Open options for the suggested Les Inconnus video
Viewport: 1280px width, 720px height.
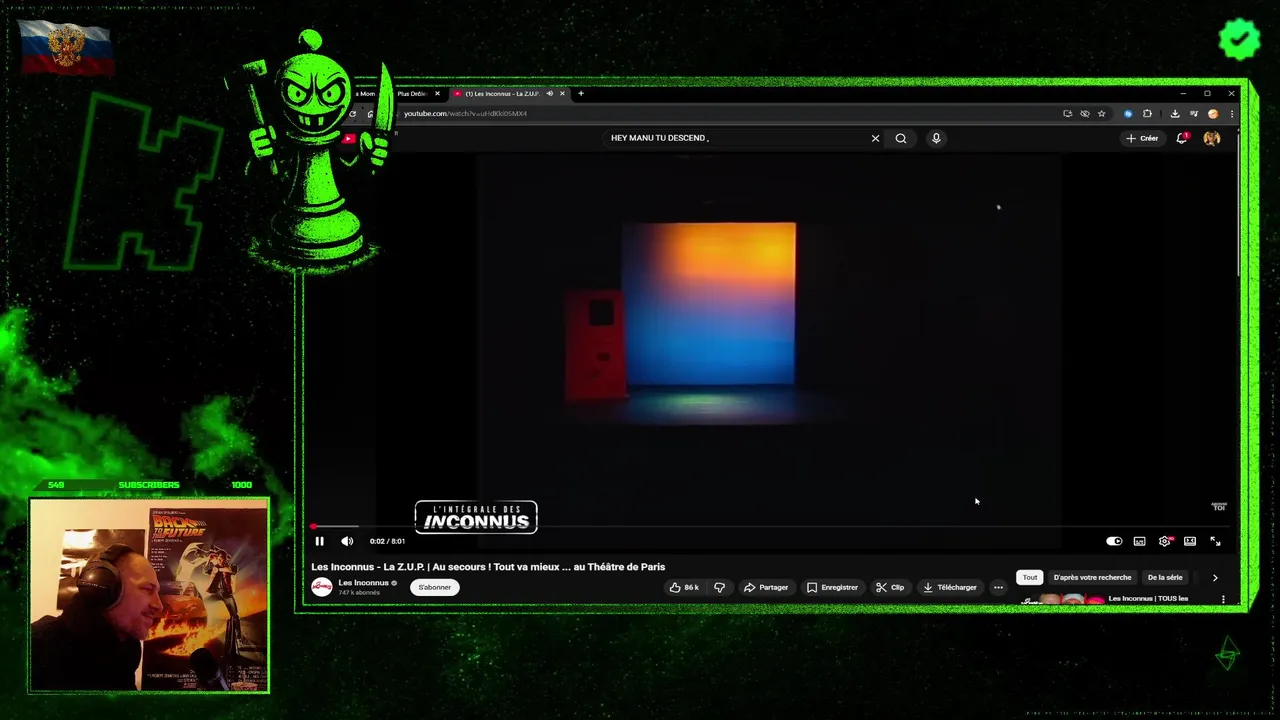1223,599
